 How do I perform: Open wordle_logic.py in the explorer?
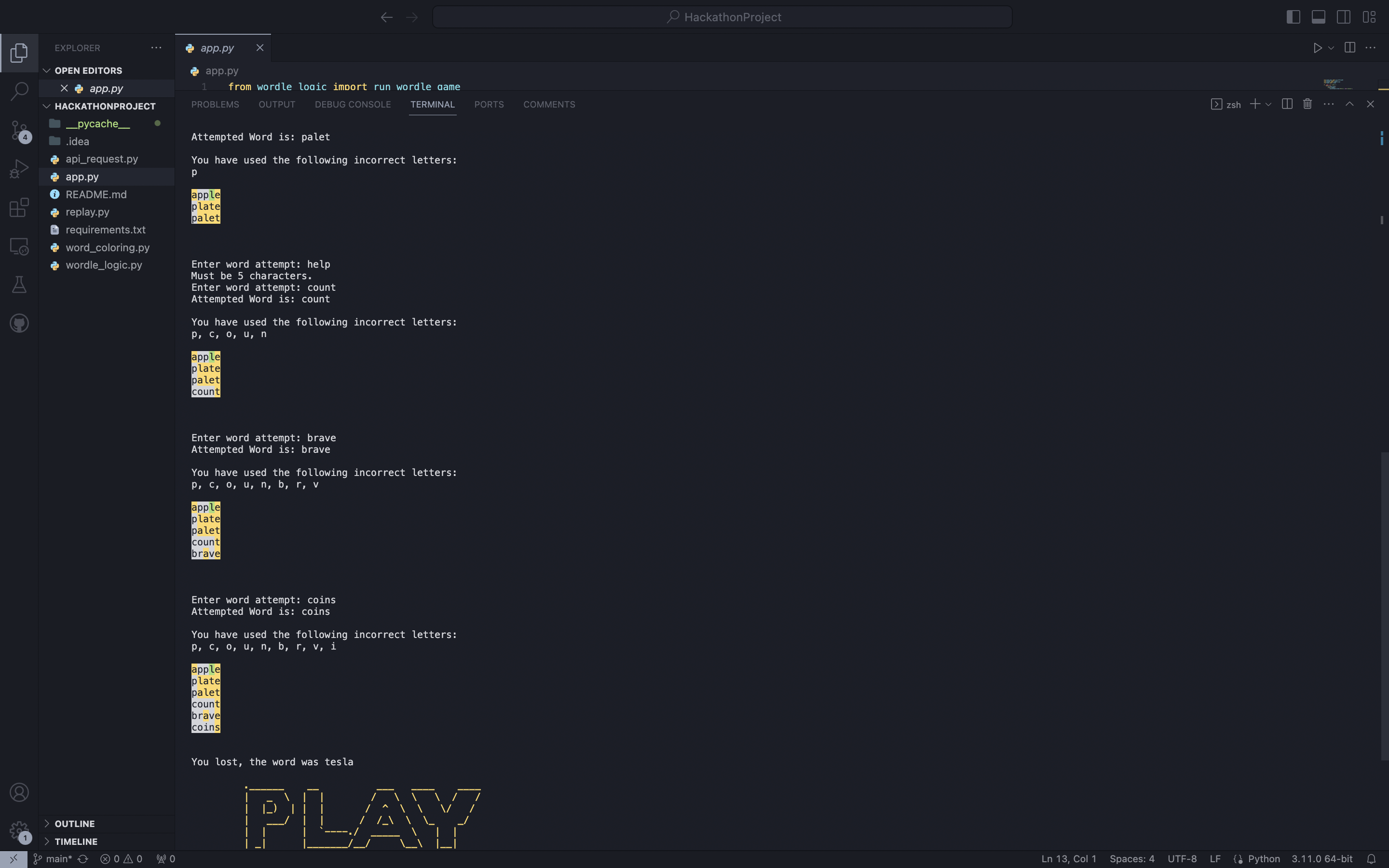104,265
